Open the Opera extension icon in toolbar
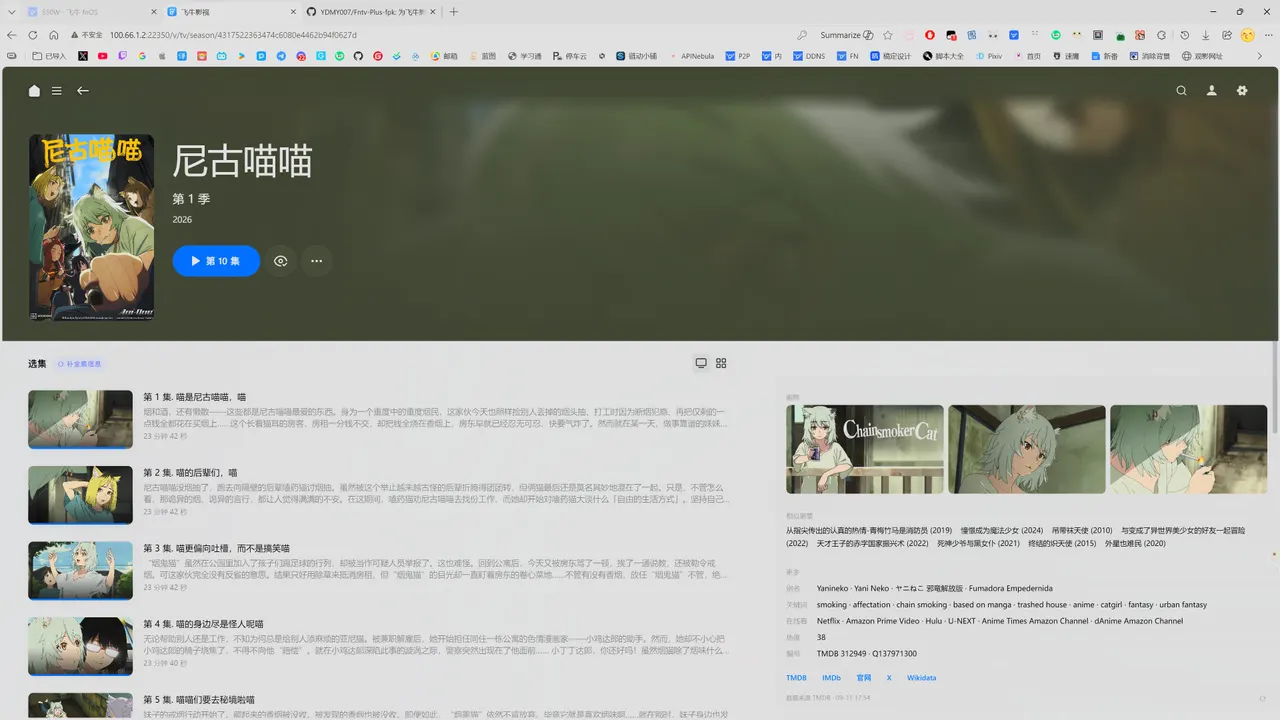Viewport: 1280px width, 720px height. pyautogui.click(x=929, y=35)
